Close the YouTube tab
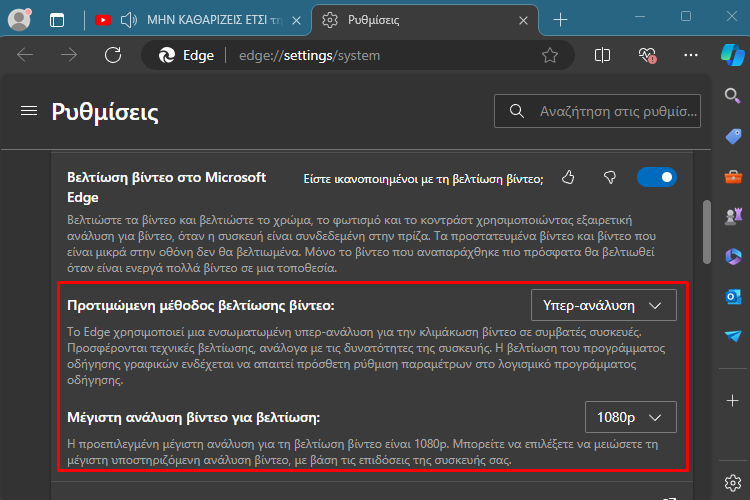 pyautogui.click(x=297, y=20)
